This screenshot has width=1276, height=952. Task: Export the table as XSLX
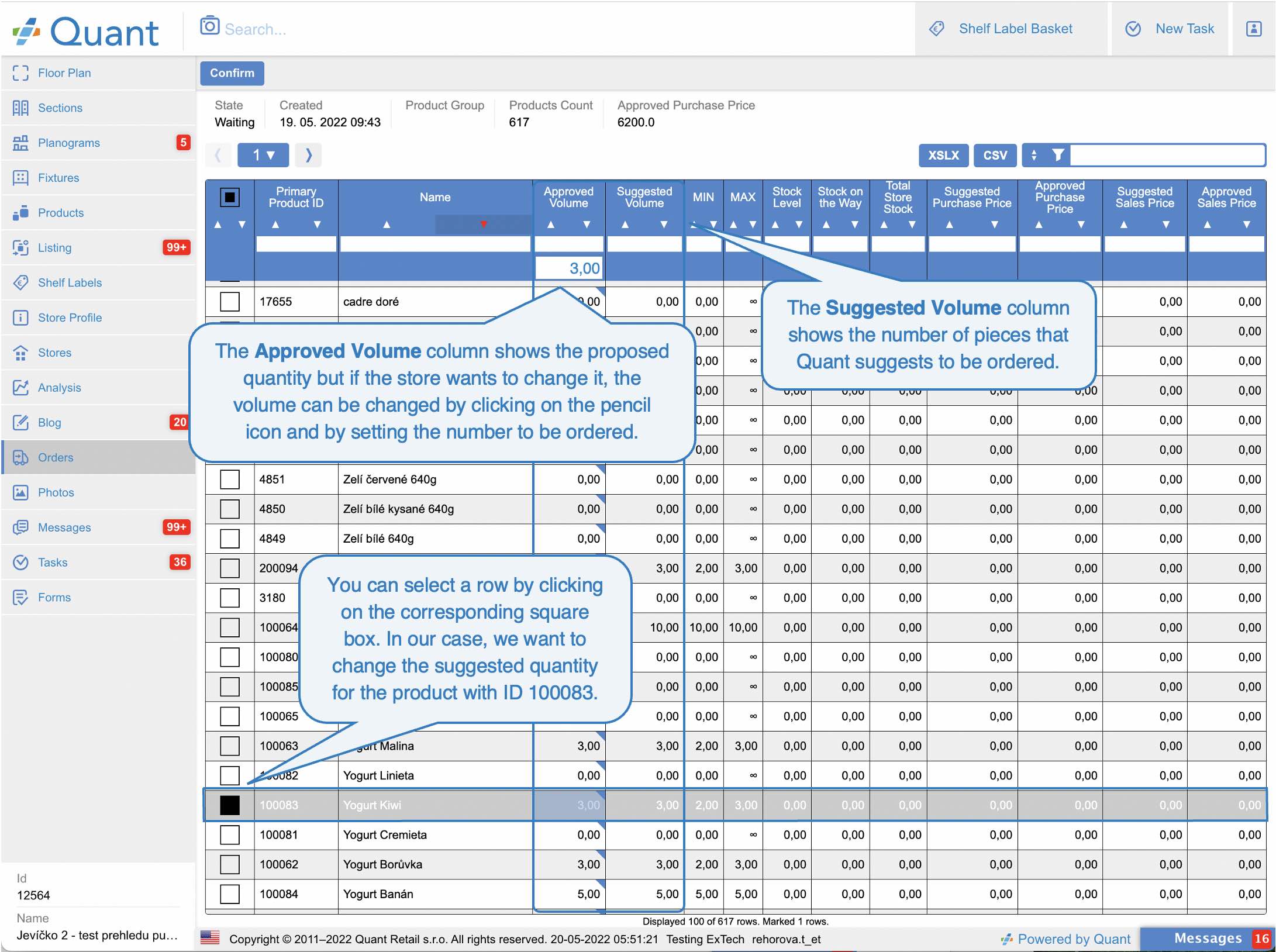coord(943,155)
